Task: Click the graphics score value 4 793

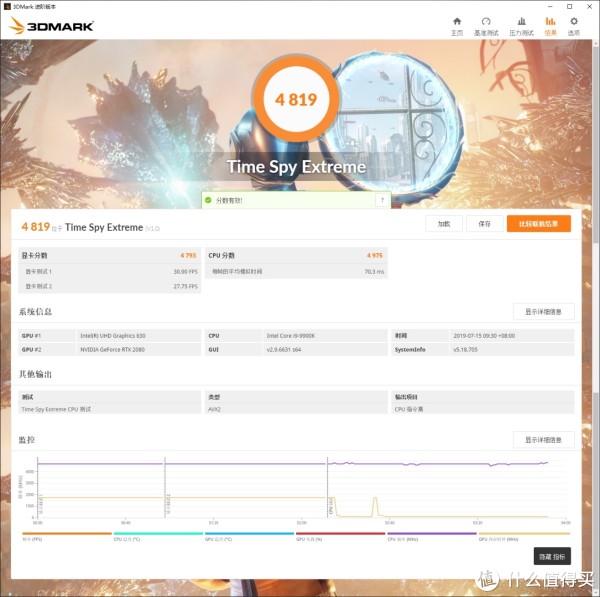Action: (188, 255)
